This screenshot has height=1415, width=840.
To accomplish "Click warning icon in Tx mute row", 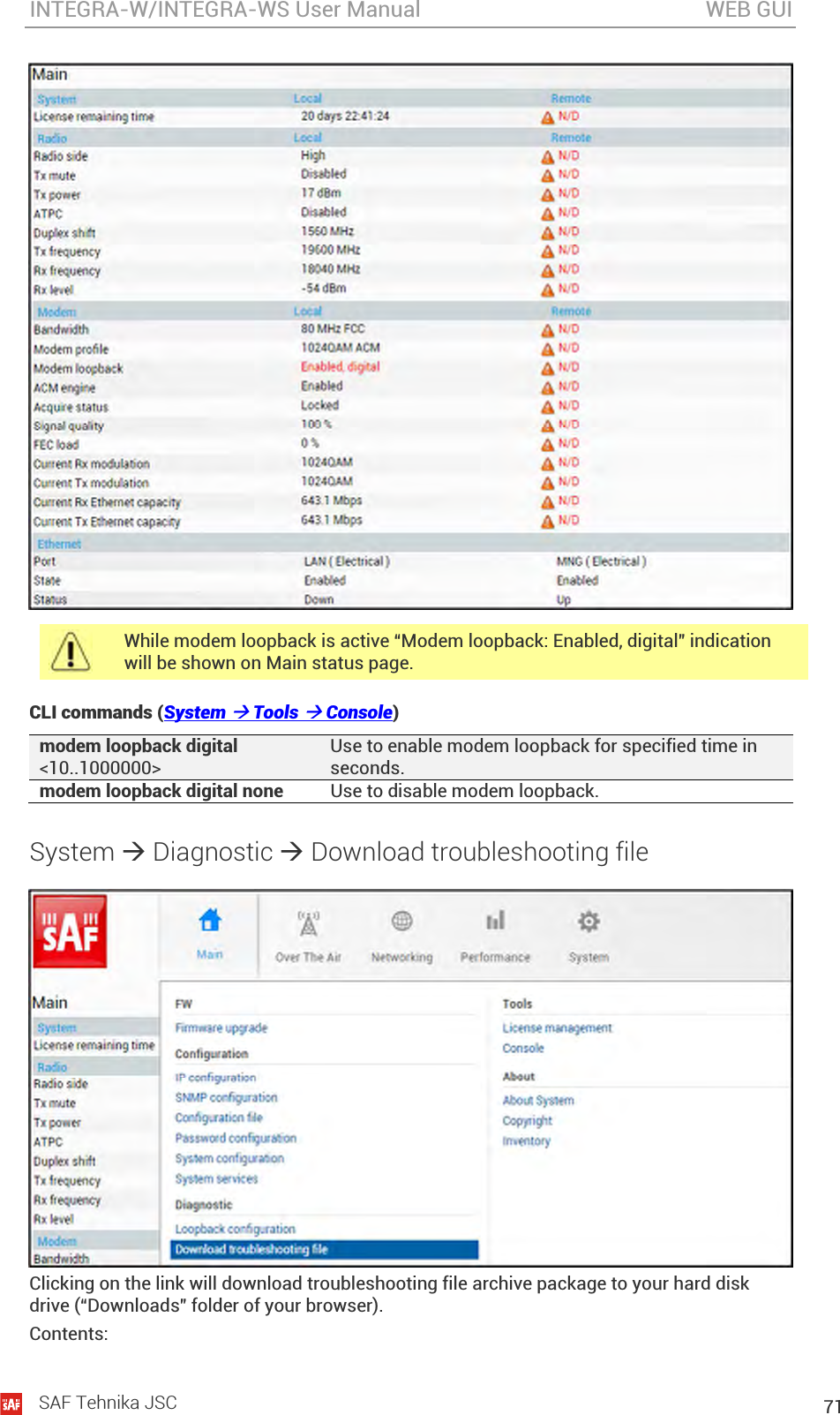I will tap(548, 176).
